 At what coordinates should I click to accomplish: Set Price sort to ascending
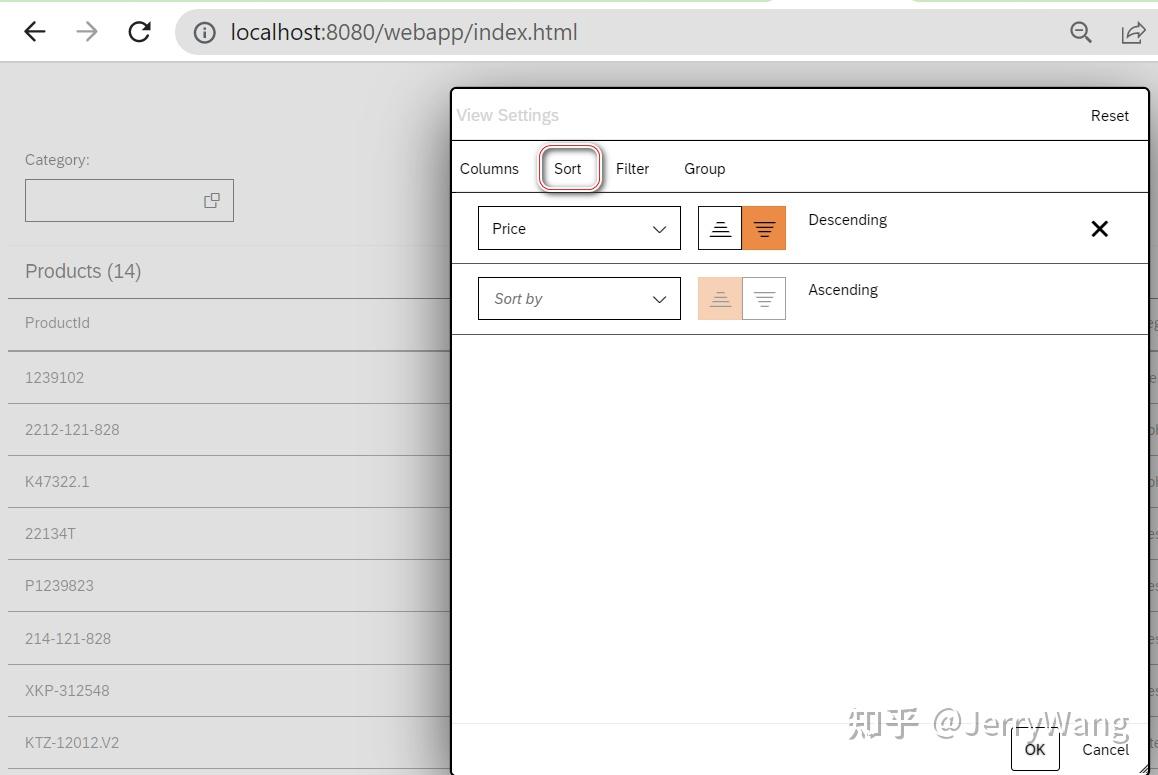pos(720,228)
